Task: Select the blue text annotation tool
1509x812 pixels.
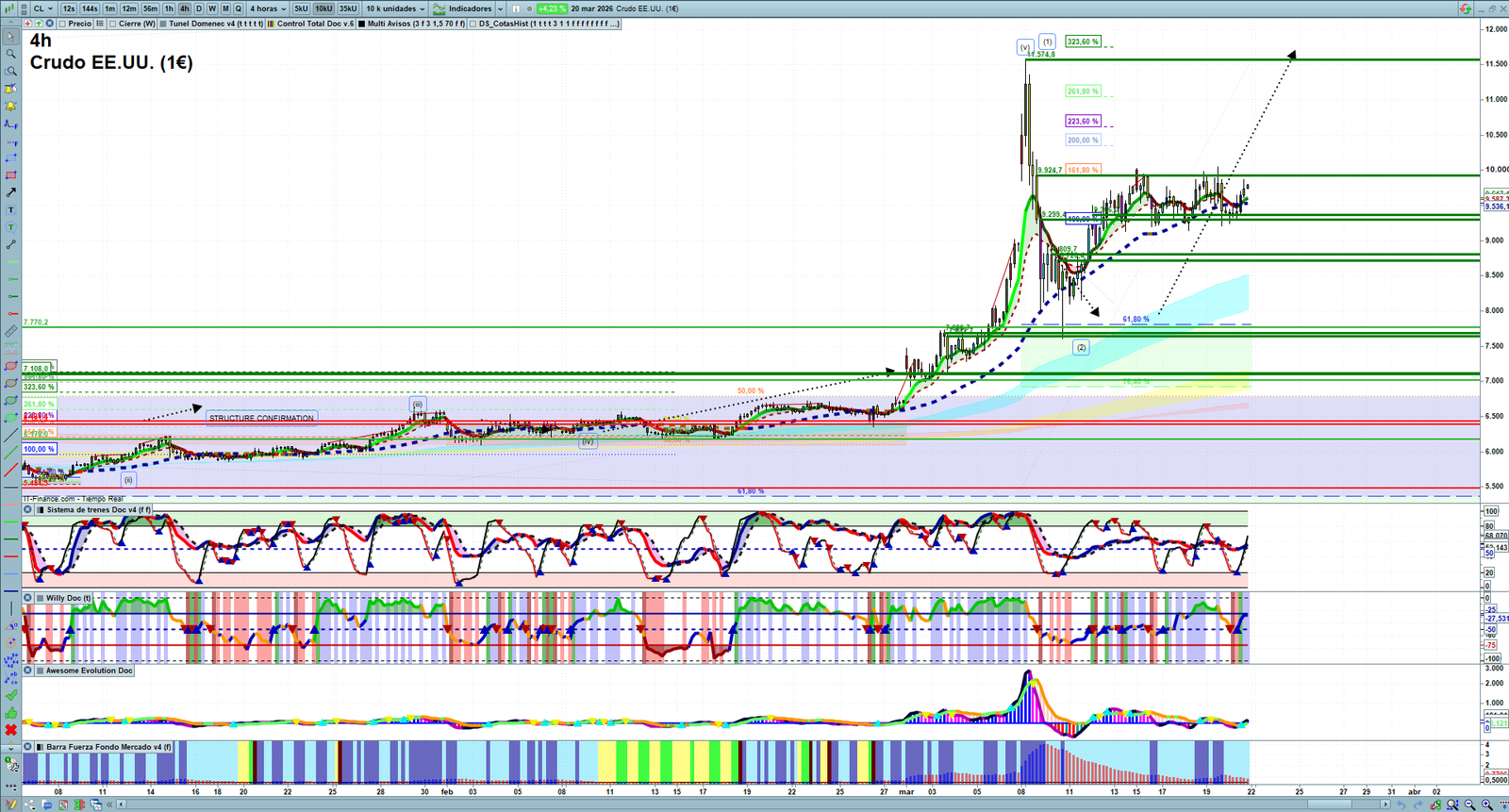Action: (11, 210)
